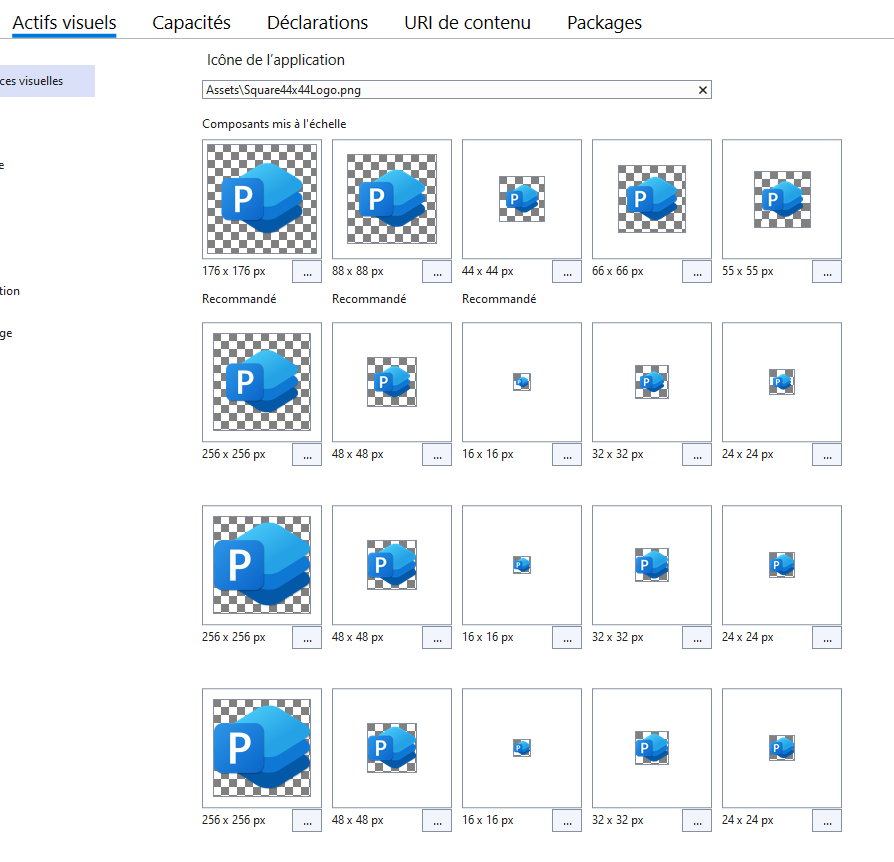Switch to the Capacités tab
This screenshot has height=862, width=894.
pos(191,22)
